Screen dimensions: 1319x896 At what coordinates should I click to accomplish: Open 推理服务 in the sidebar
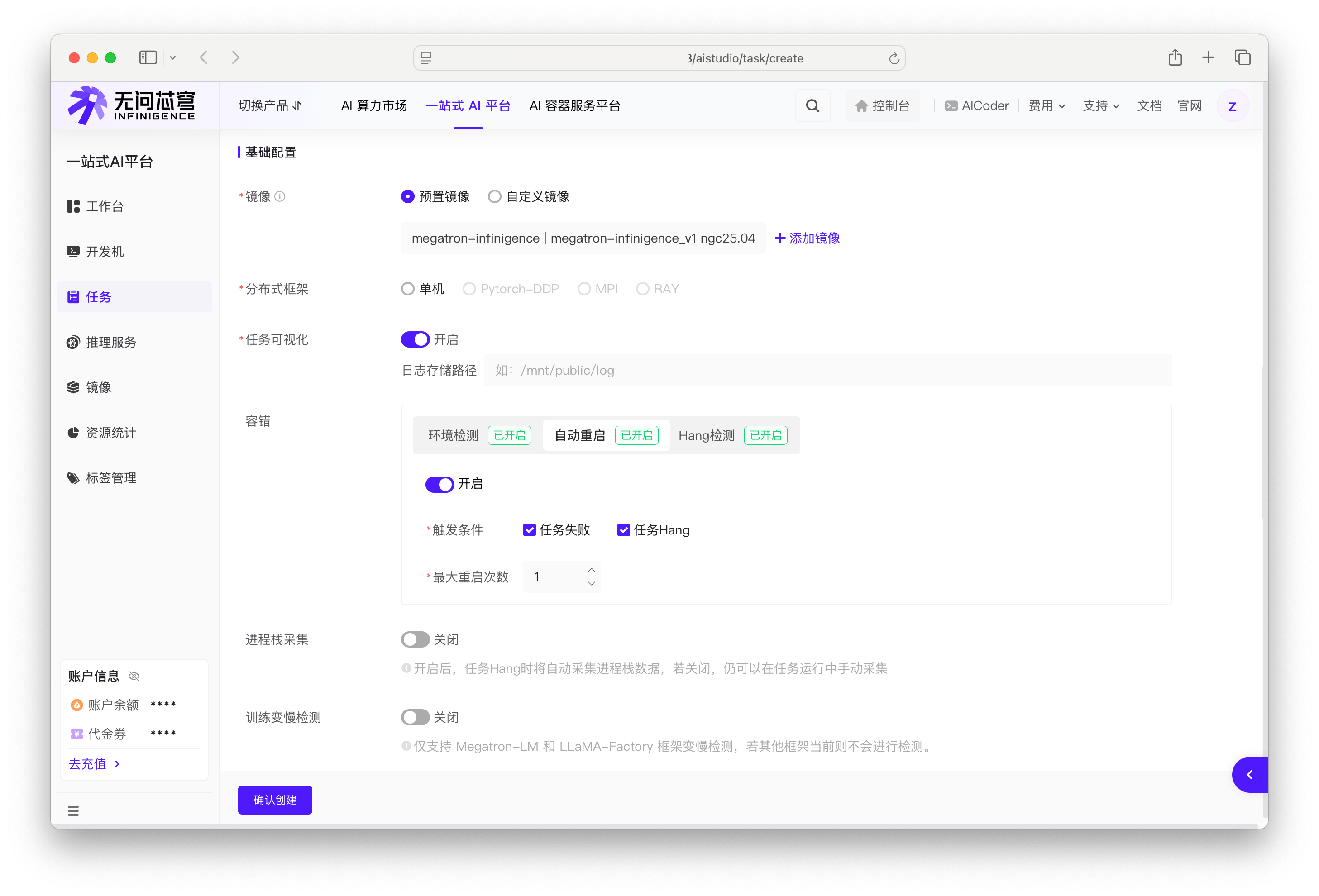[111, 342]
